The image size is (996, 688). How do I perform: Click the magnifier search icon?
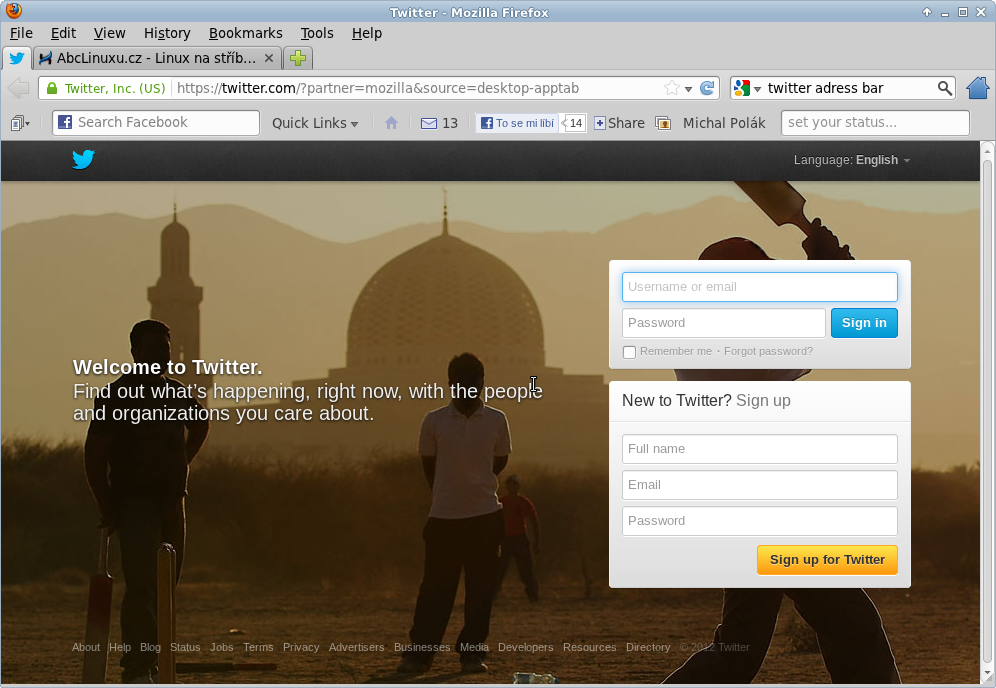pos(945,88)
